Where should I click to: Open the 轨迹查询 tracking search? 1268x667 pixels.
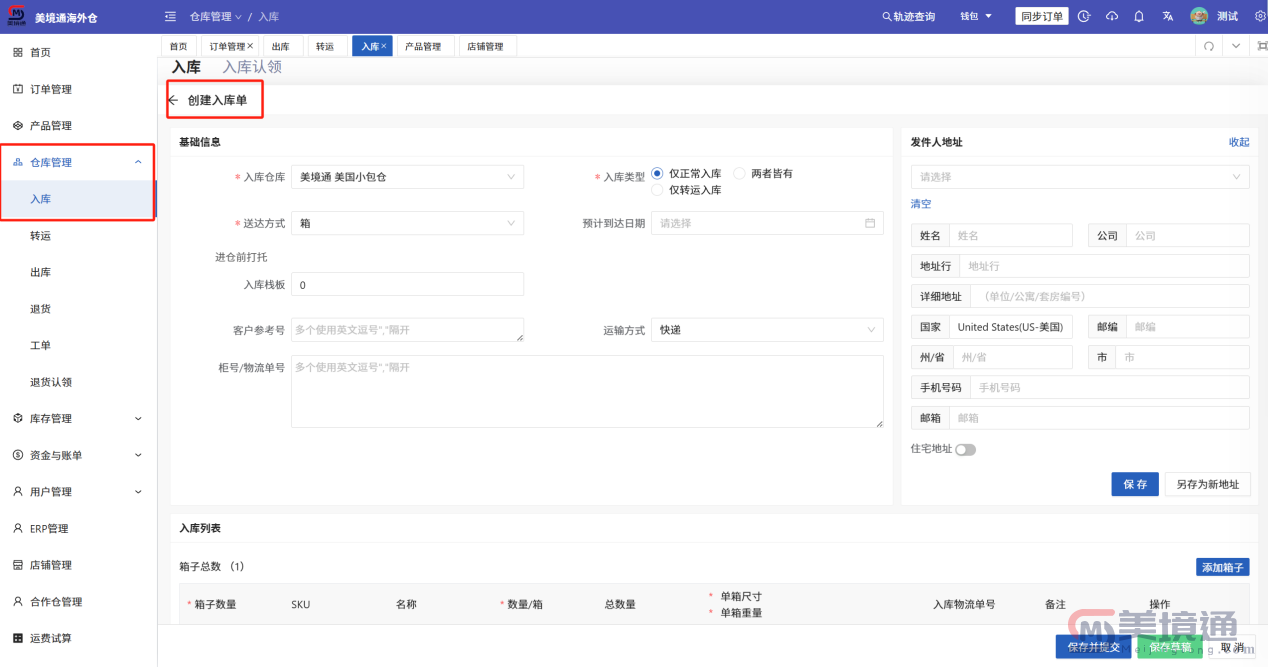909,17
